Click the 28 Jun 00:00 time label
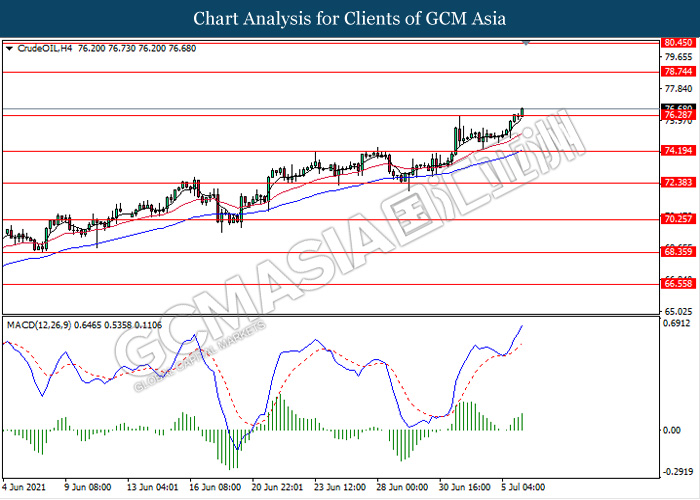Viewport: 700px width, 500px height. 402,487
